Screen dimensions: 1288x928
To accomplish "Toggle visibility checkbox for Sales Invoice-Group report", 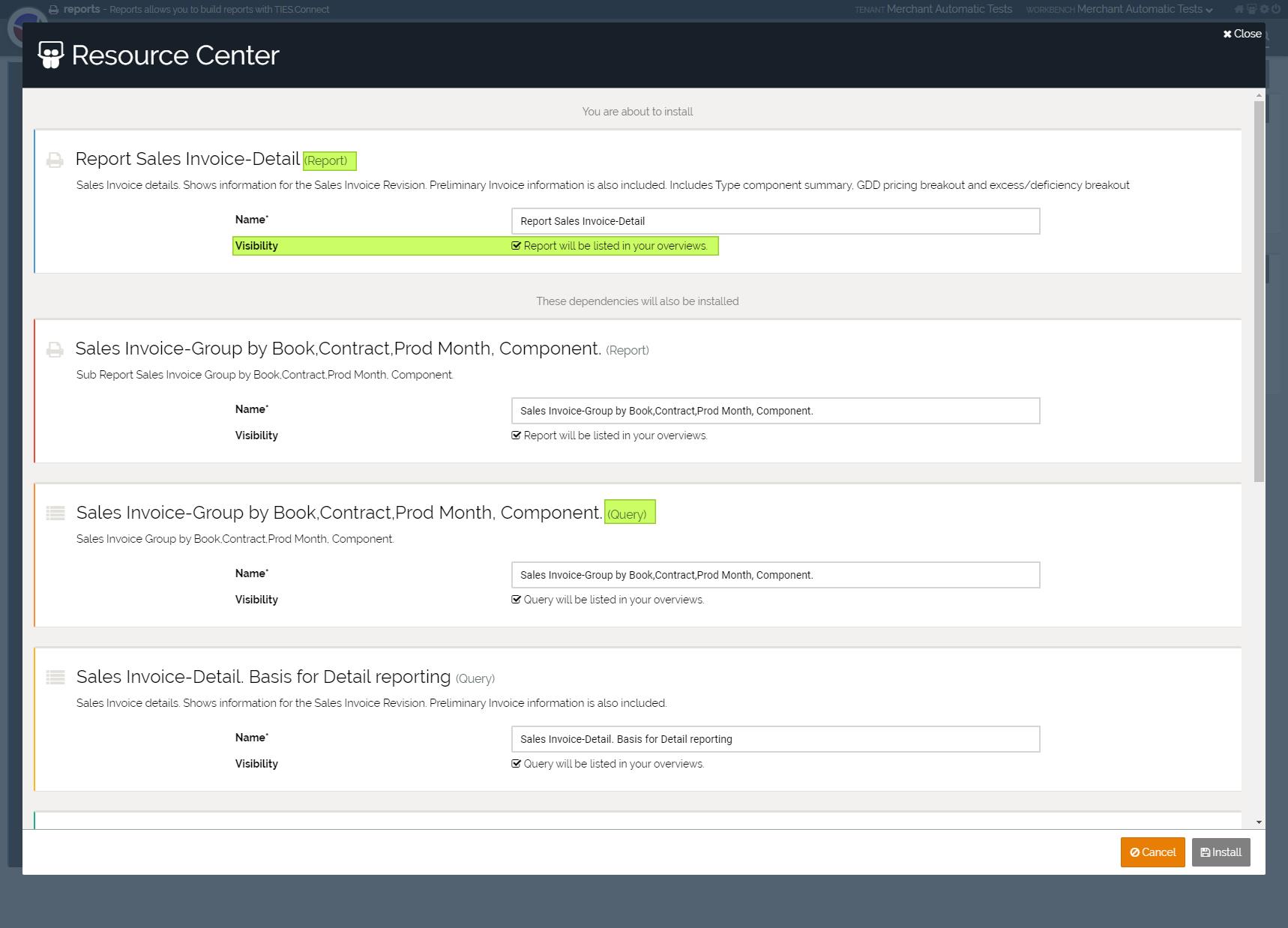I will [x=516, y=436].
